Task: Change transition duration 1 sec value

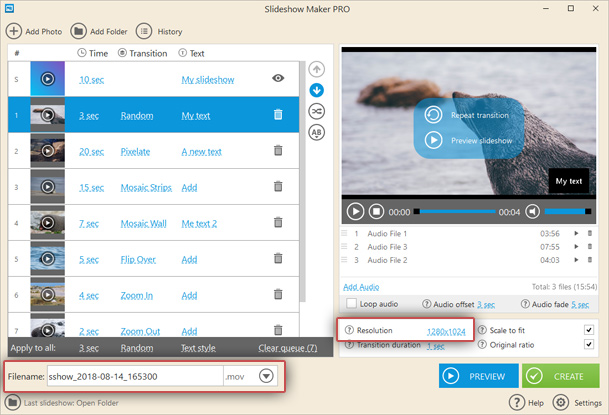Action: (436, 346)
